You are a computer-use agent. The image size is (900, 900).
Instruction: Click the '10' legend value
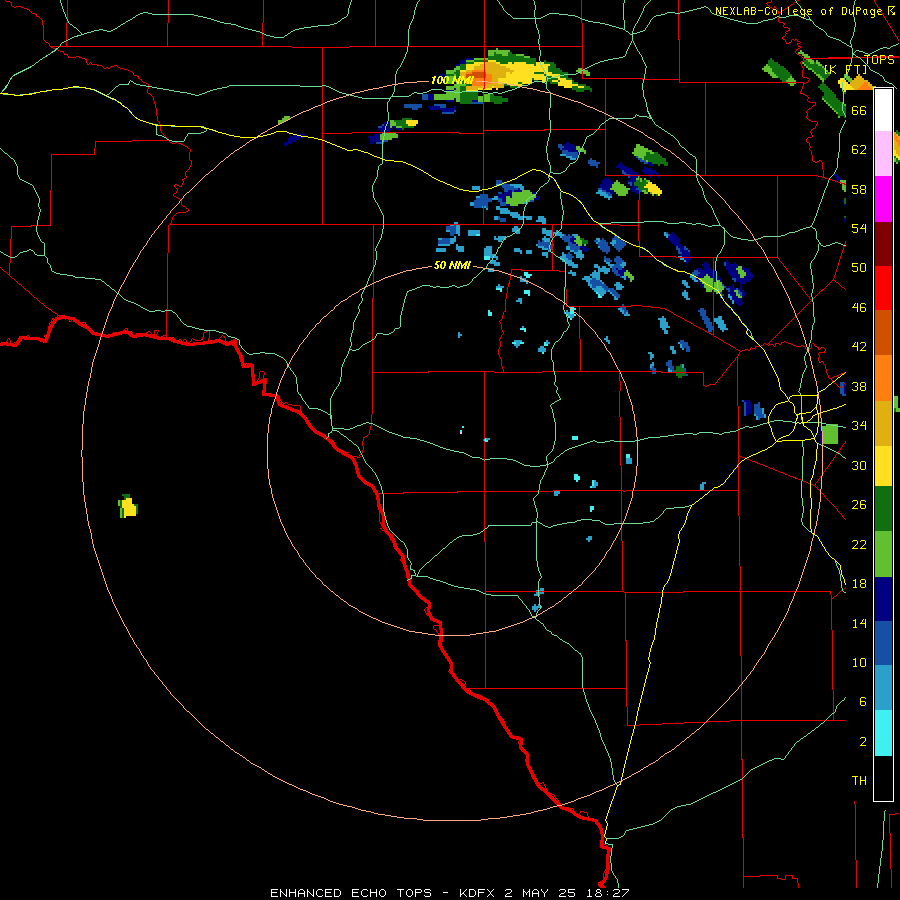(x=859, y=662)
